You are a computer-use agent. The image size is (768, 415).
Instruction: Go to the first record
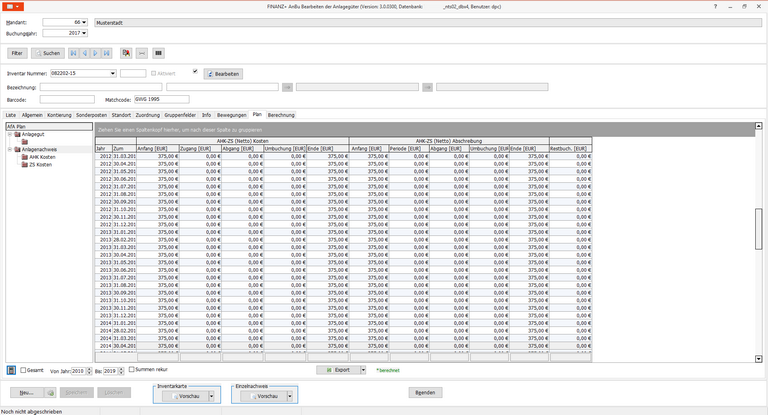[x=73, y=53]
